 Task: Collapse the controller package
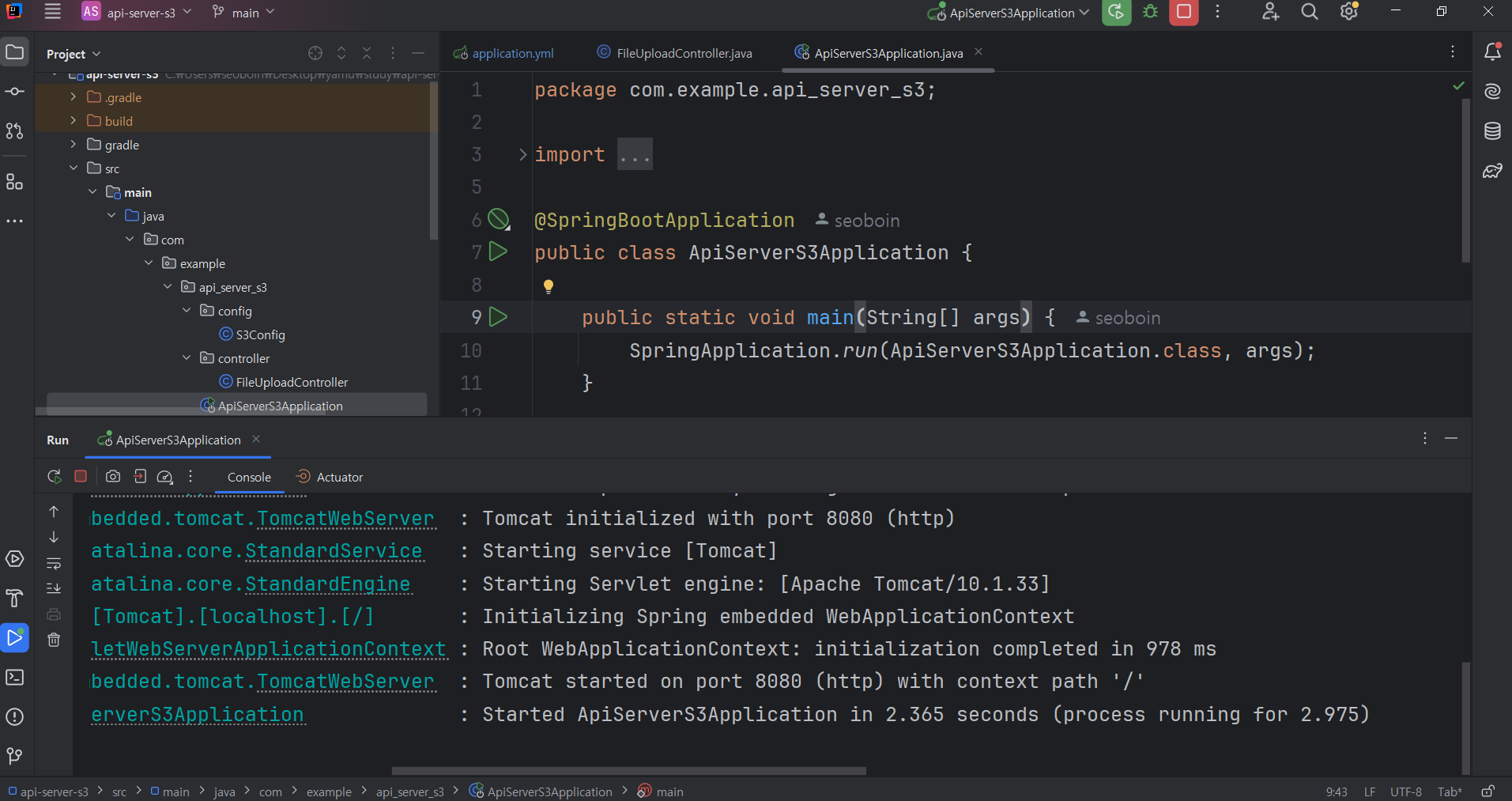click(x=187, y=358)
